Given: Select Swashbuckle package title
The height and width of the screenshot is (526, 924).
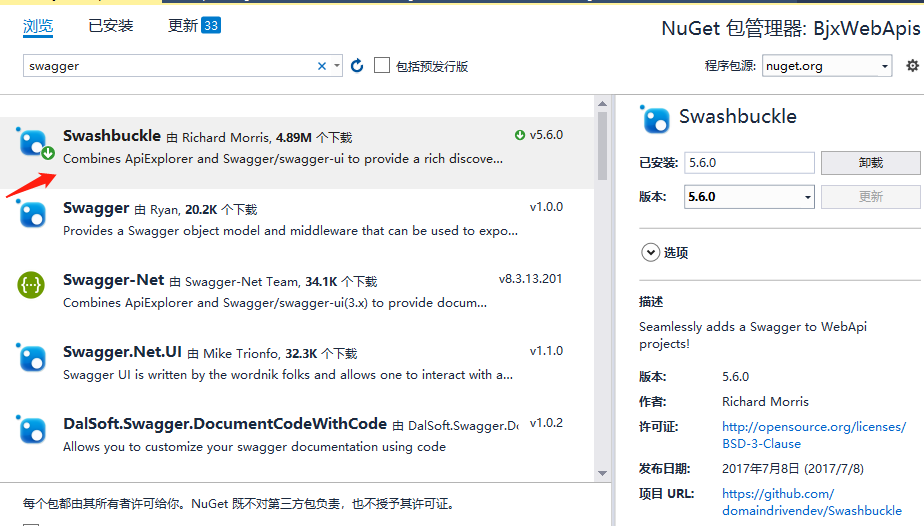Looking at the screenshot, I should click(112, 136).
